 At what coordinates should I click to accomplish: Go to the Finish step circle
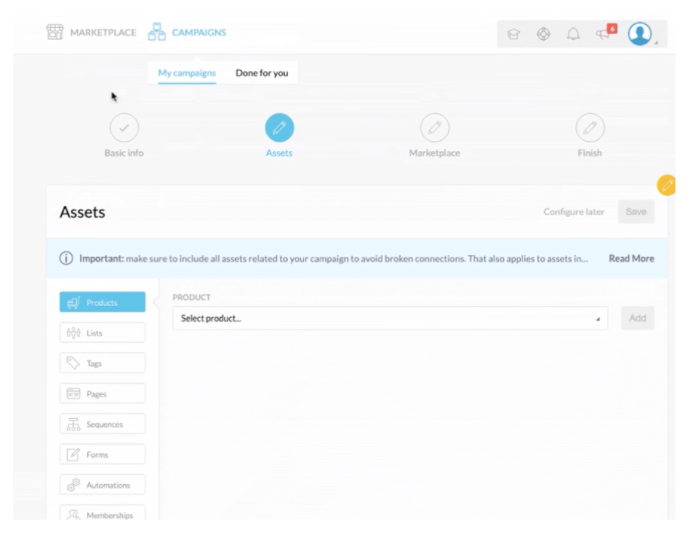click(x=590, y=128)
